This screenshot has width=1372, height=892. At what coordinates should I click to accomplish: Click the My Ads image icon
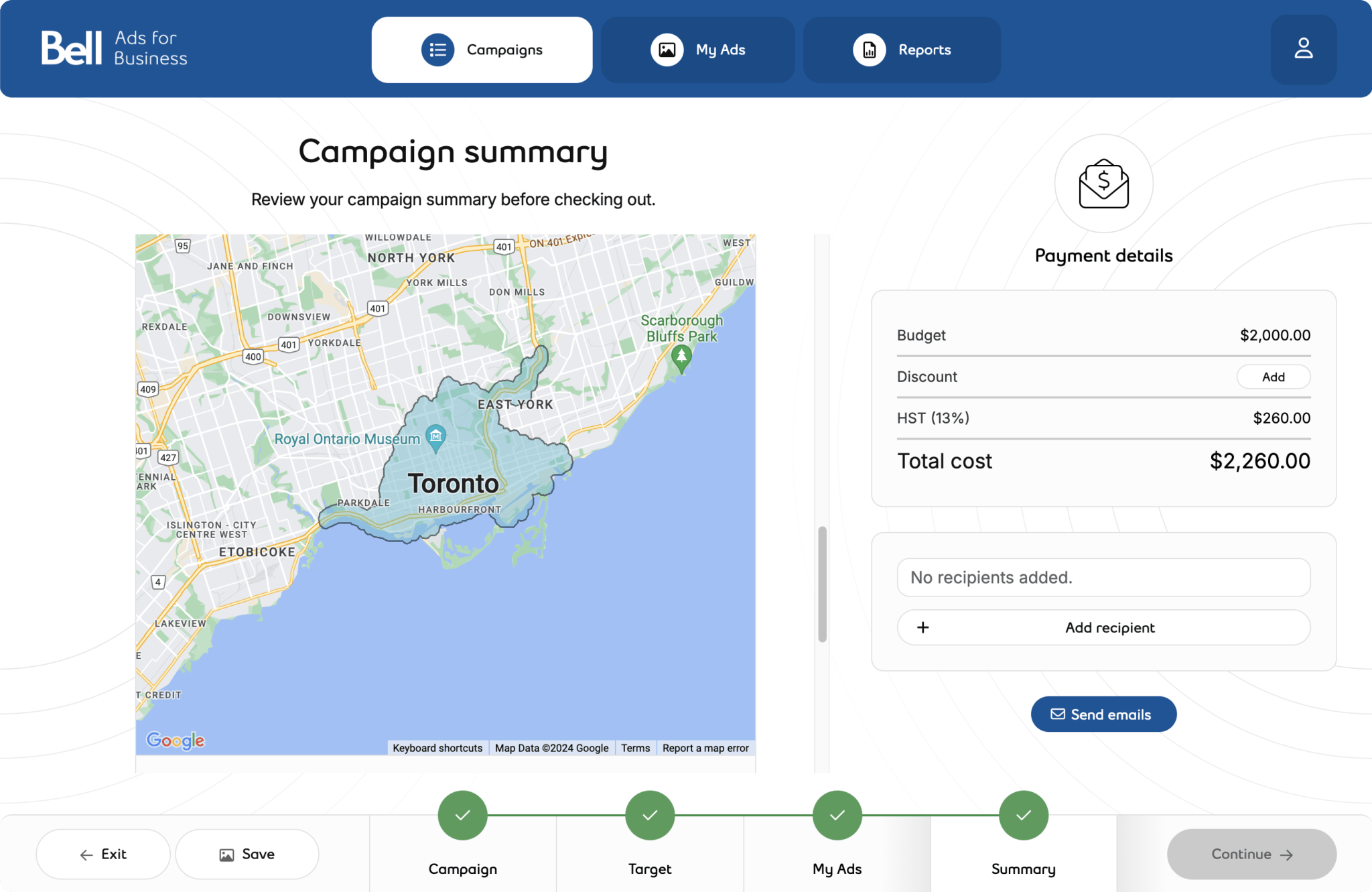click(667, 49)
